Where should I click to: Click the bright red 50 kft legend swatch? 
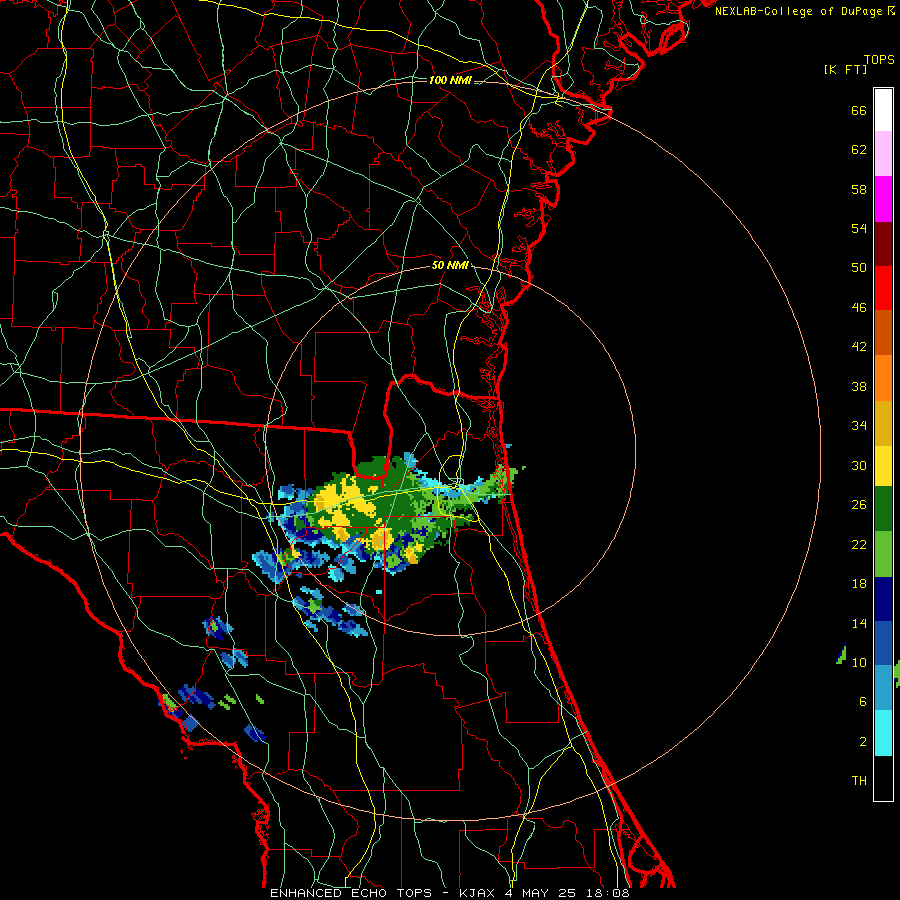pyautogui.click(x=883, y=288)
